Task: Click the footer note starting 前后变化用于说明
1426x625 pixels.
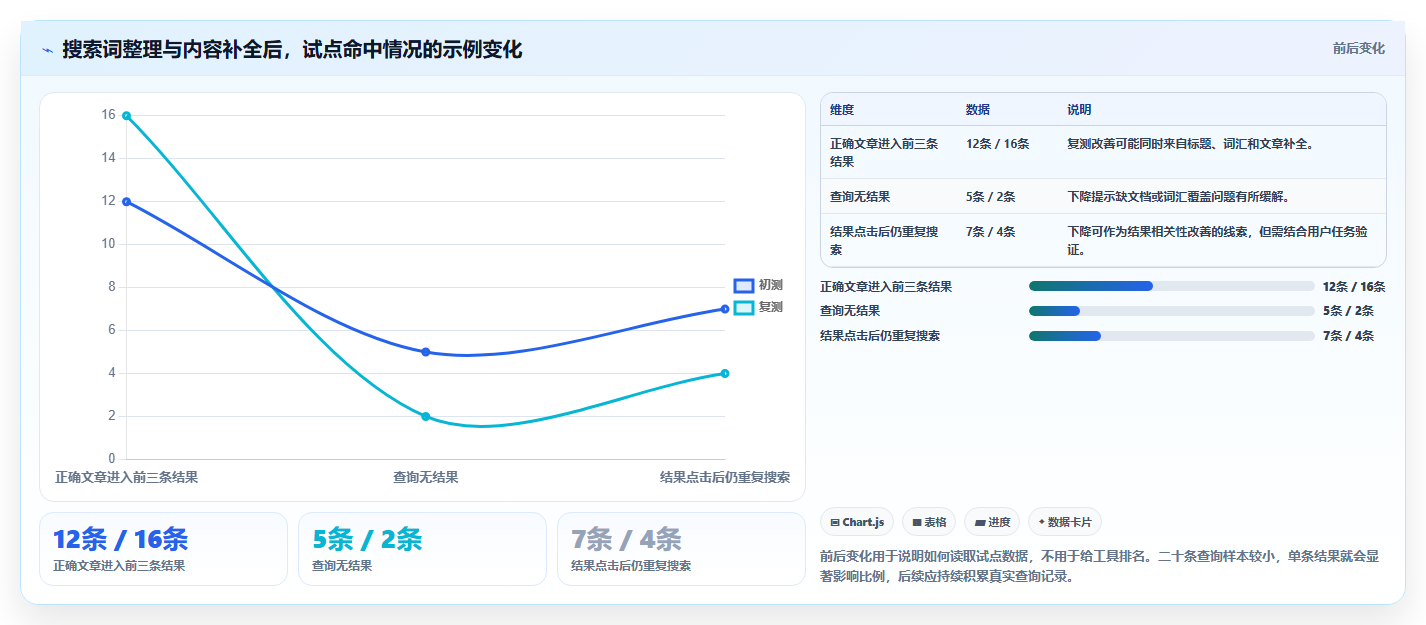Action: [x=1099, y=566]
